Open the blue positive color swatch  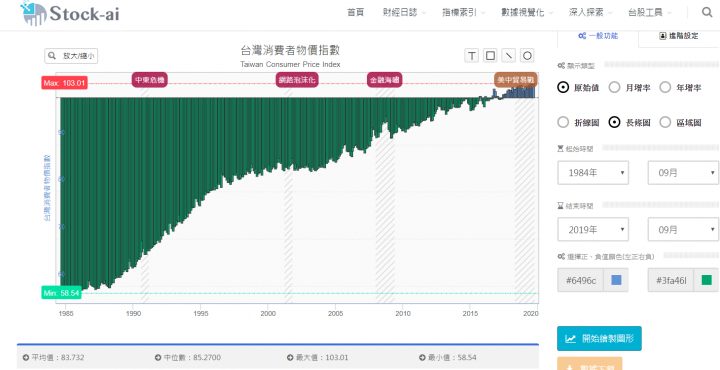(x=616, y=280)
